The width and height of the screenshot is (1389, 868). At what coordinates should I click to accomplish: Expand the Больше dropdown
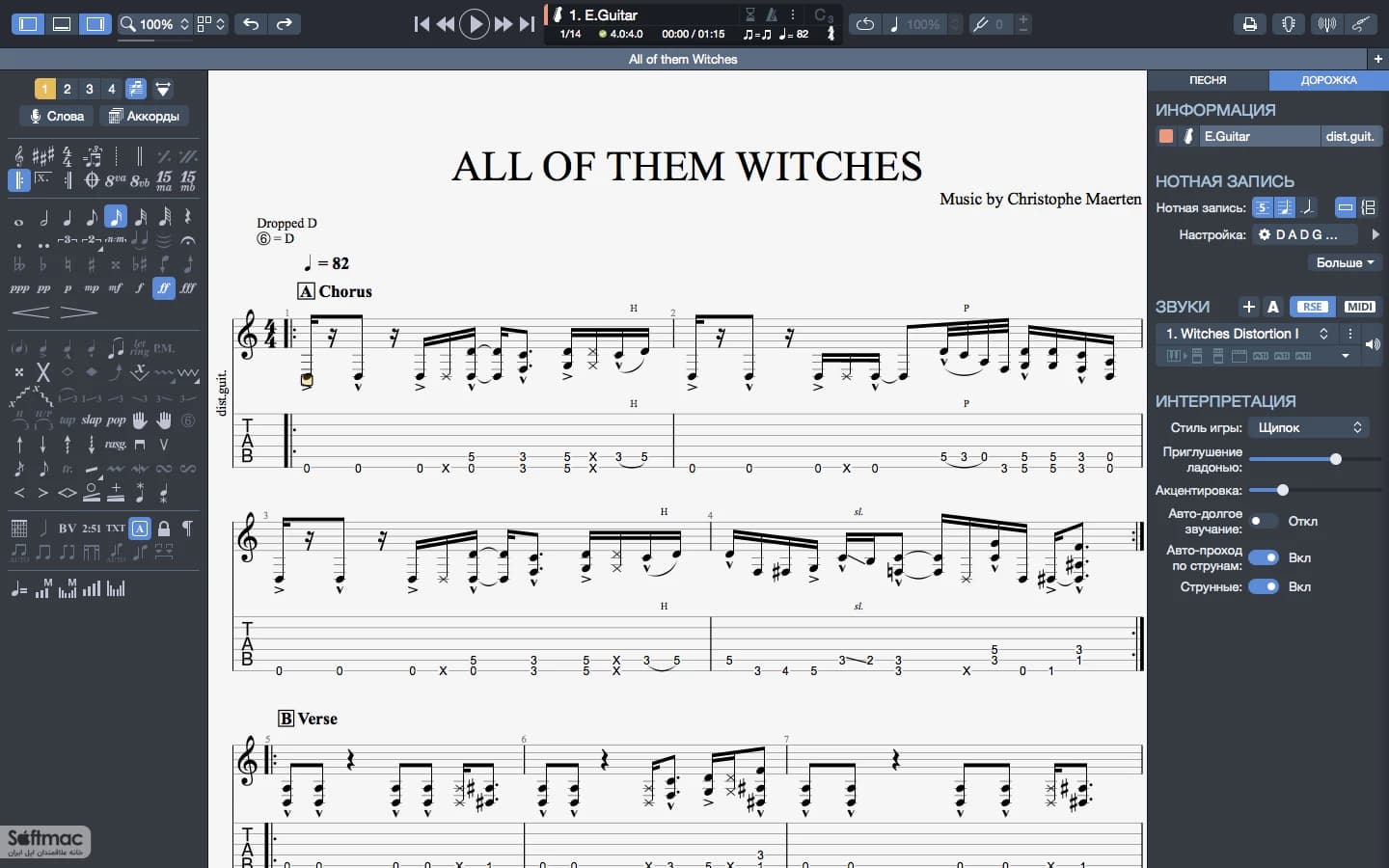click(1345, 262)
